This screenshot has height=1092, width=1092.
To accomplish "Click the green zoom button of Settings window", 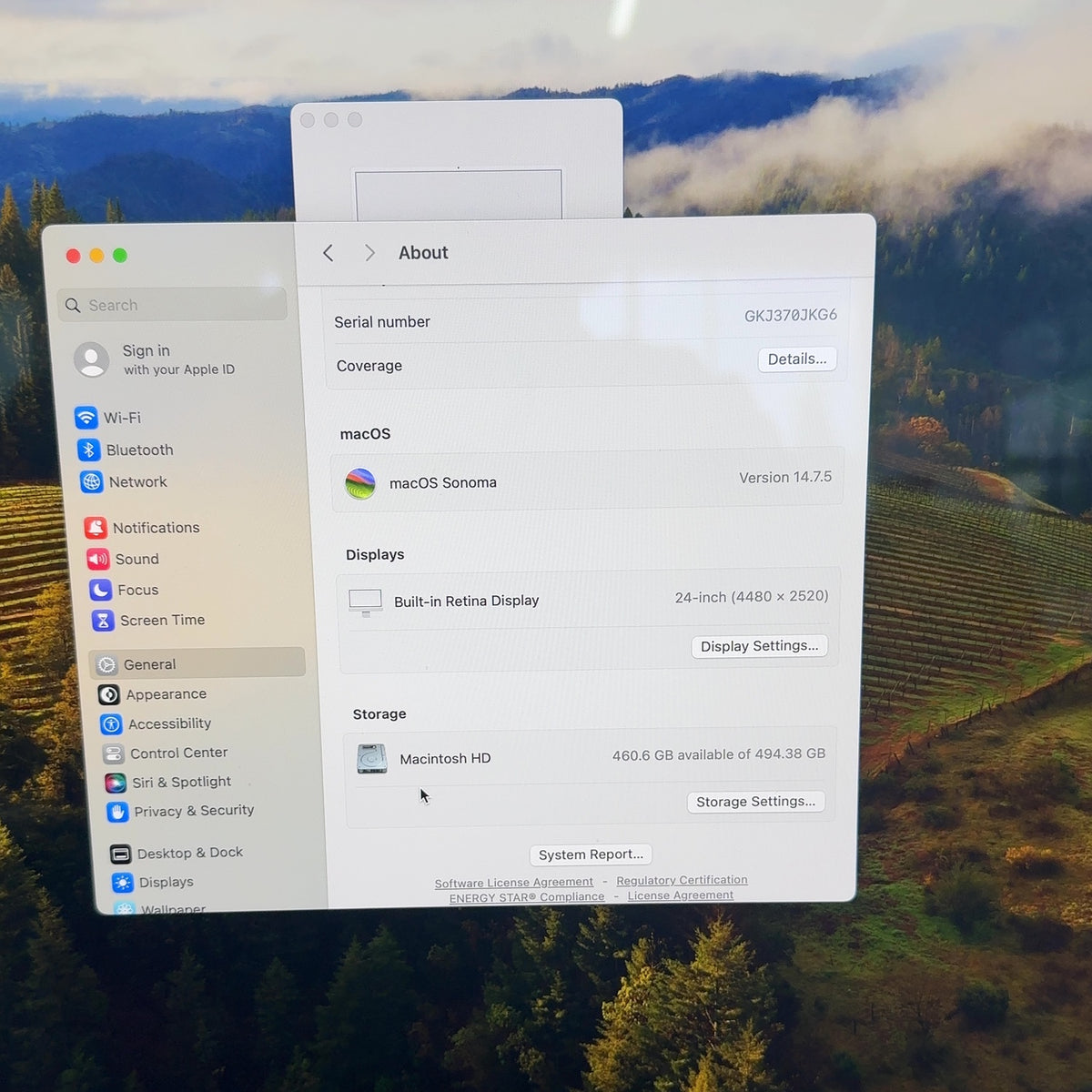I will [x=120, y=256].
